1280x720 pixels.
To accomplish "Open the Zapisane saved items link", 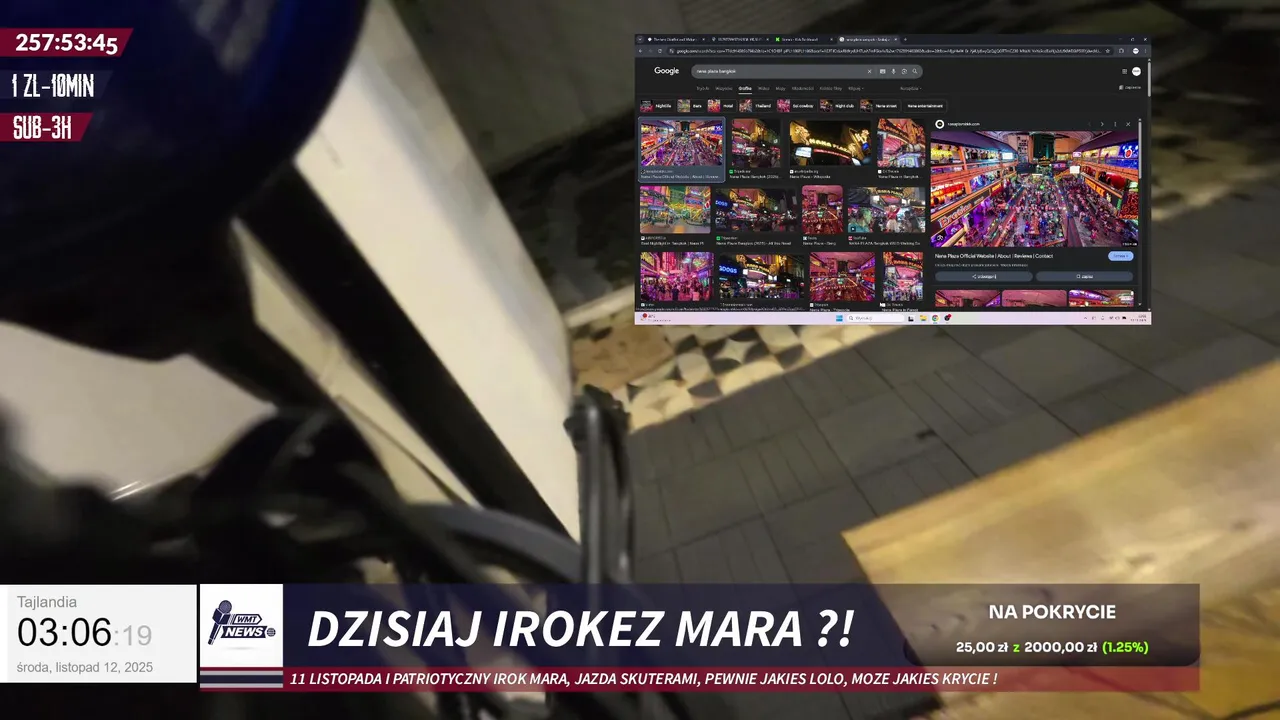I will (1130, 88).
